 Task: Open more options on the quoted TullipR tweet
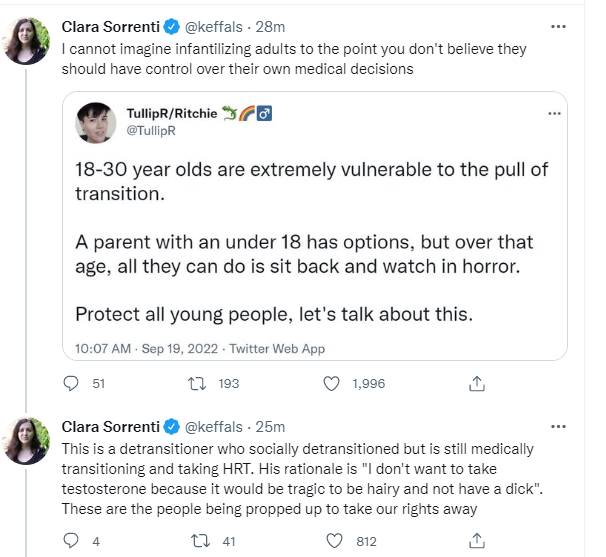(554, 114)
